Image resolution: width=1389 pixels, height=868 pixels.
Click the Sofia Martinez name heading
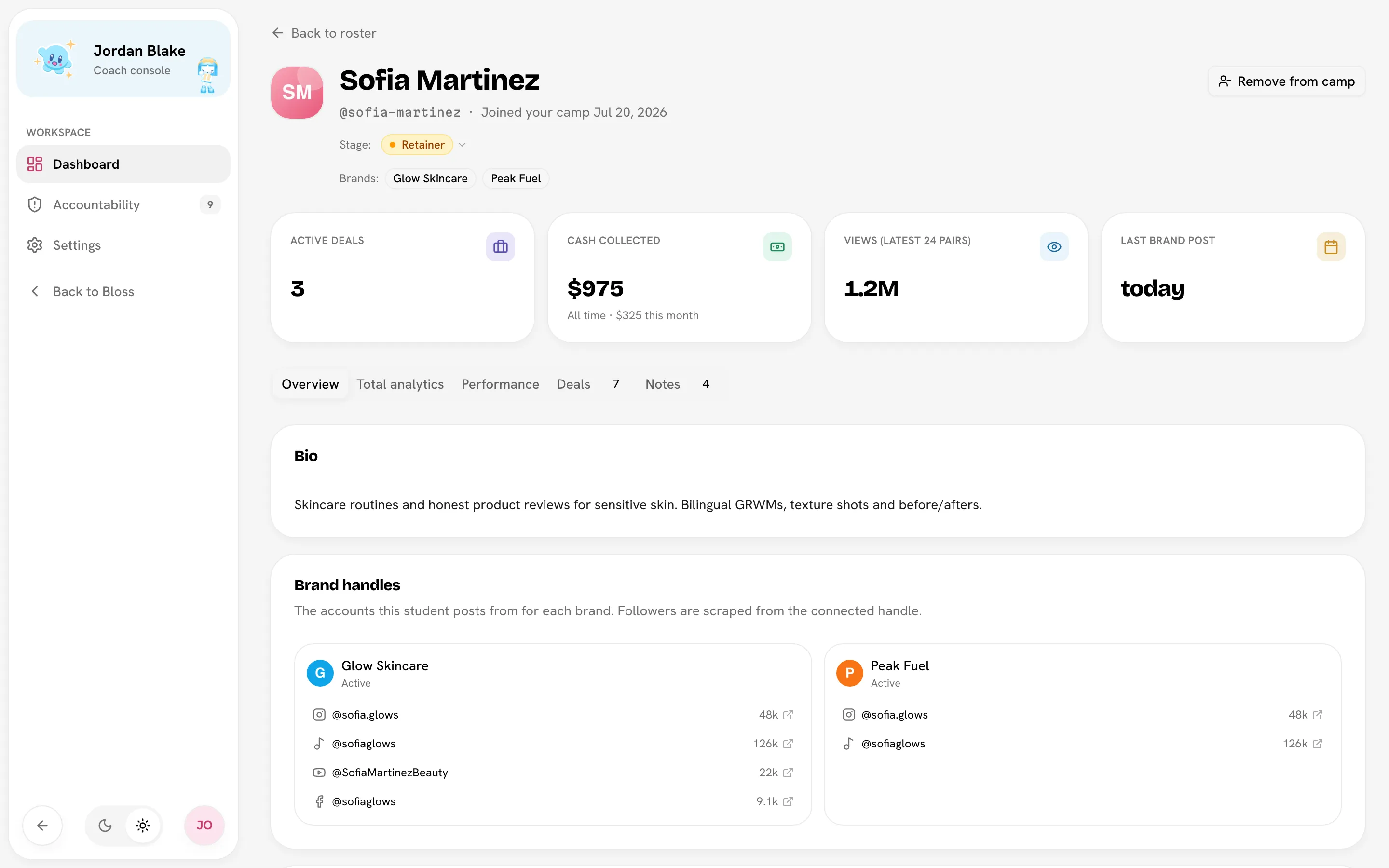(x=440, y=80)
